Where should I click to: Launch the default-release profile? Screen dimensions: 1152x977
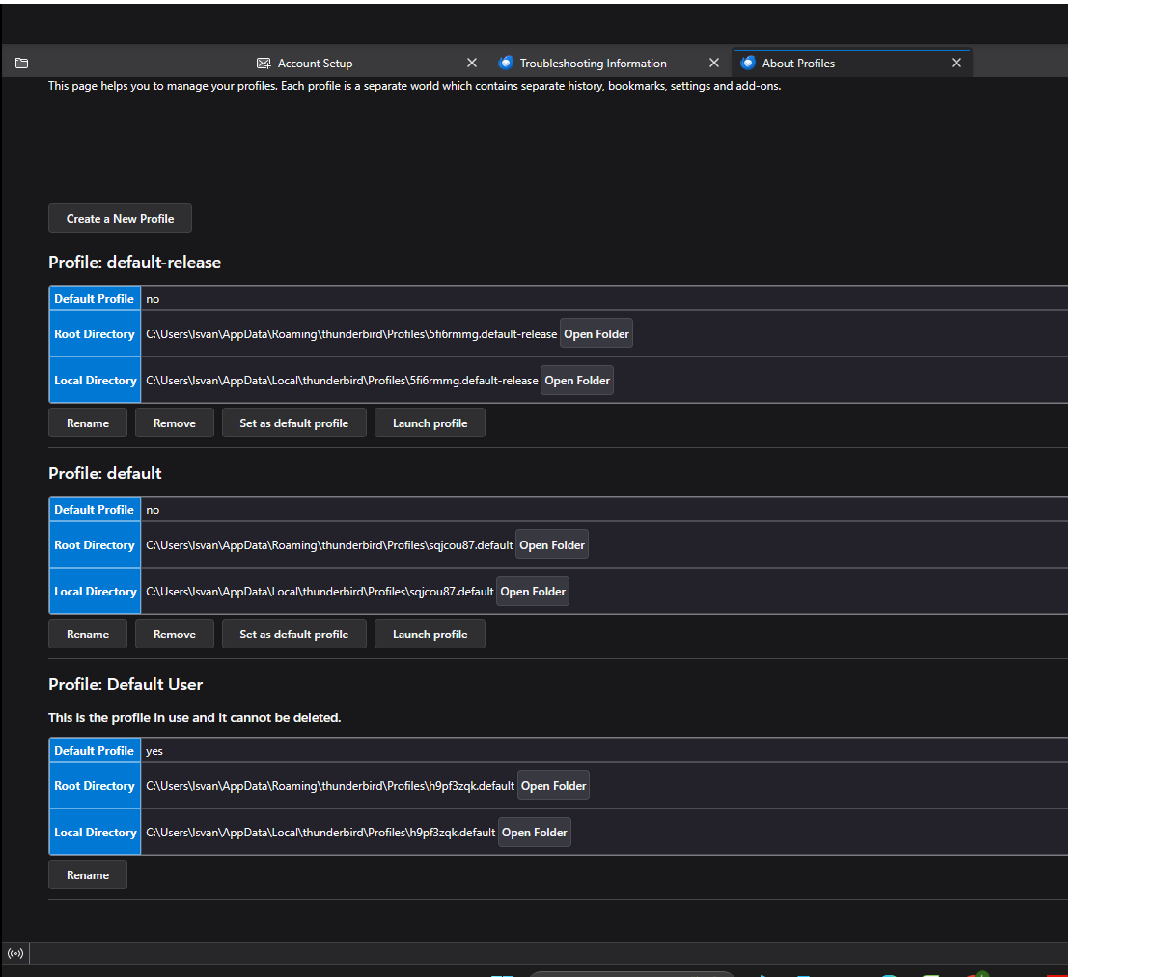click(x=430, y=423)
